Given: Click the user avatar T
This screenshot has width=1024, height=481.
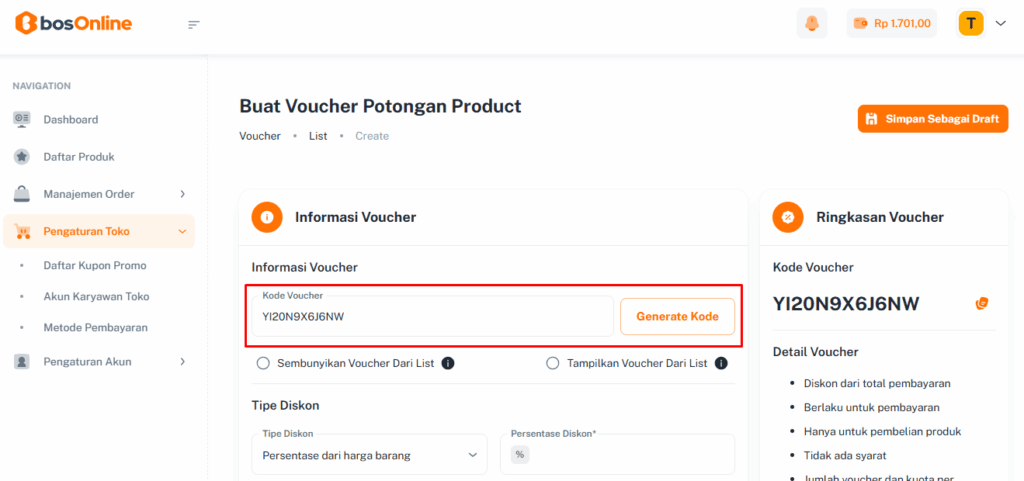Looking at the screenshot, I should tap(970, 23).
